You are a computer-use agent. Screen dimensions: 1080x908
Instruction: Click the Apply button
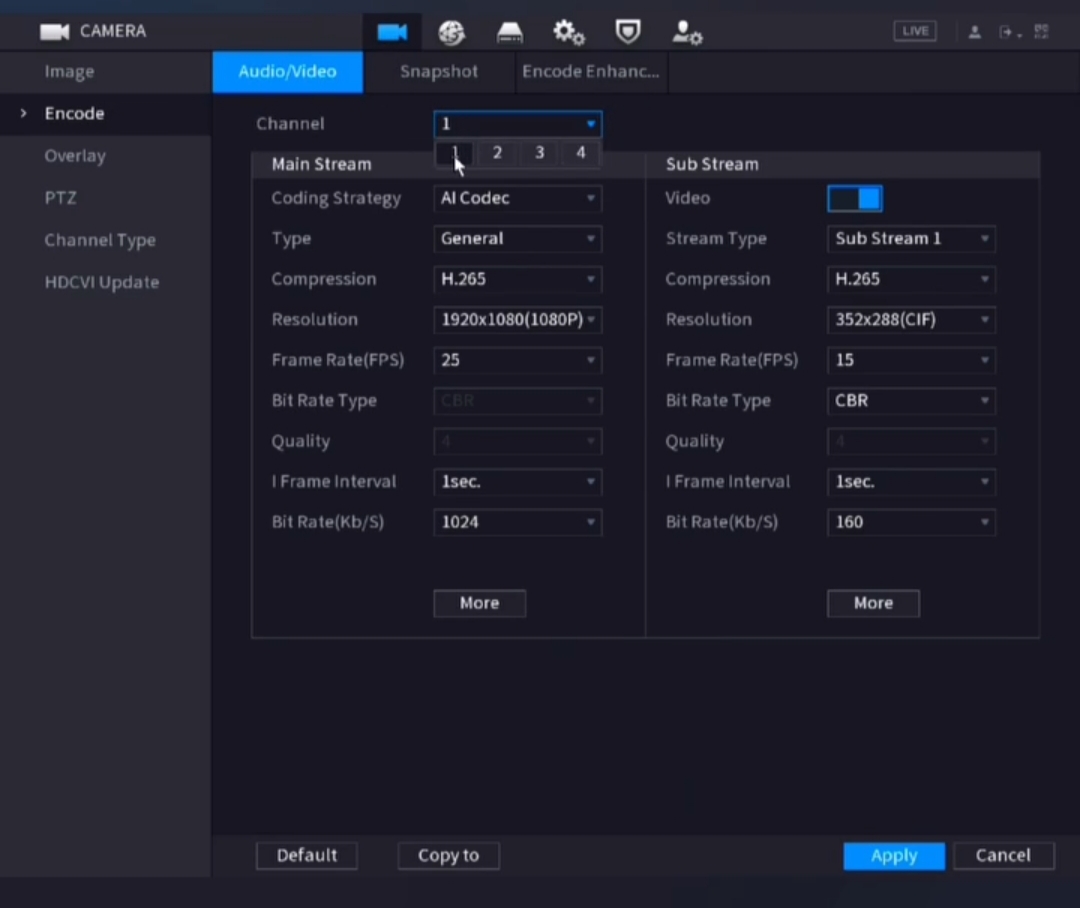894,856
